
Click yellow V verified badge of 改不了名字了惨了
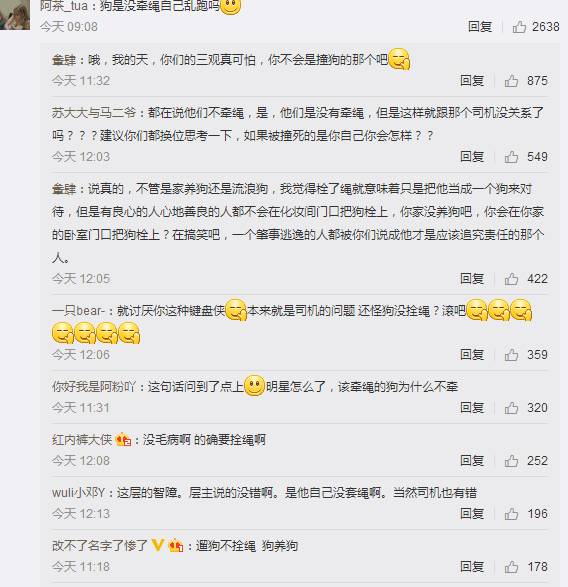[157, 545]
